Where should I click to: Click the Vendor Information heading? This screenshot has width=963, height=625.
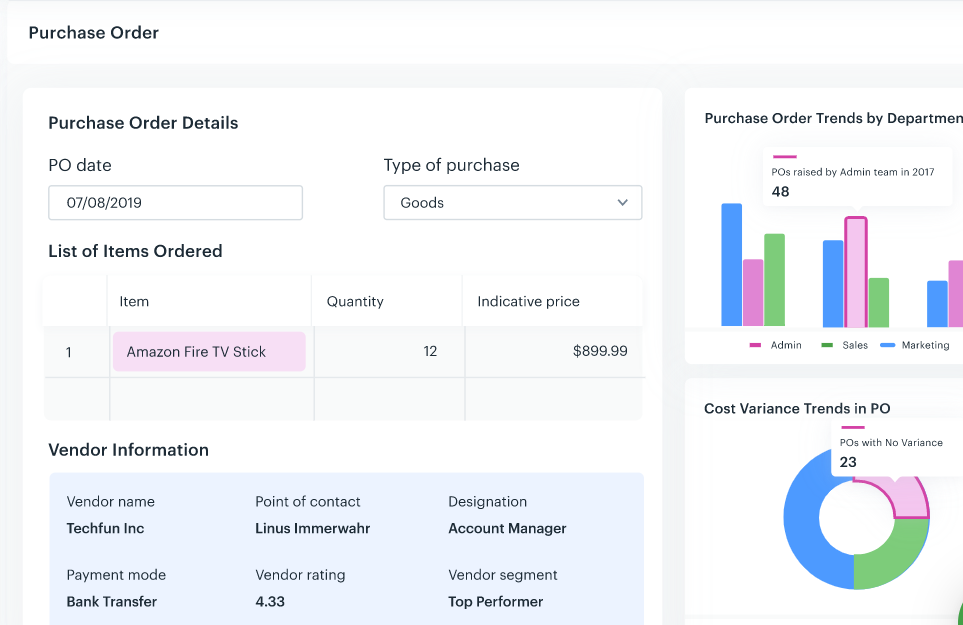(x=128, y=450)
